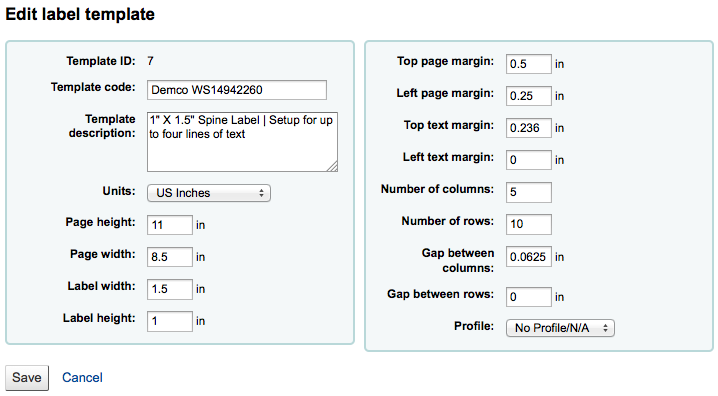Viewport: 718px width, 396px height.
Task: Click the Top text margin field
Action: coord(529,128)
